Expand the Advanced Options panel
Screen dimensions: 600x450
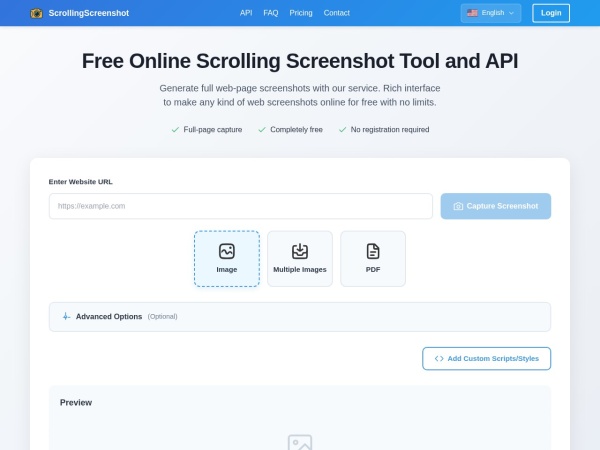(x=300, y=317)
